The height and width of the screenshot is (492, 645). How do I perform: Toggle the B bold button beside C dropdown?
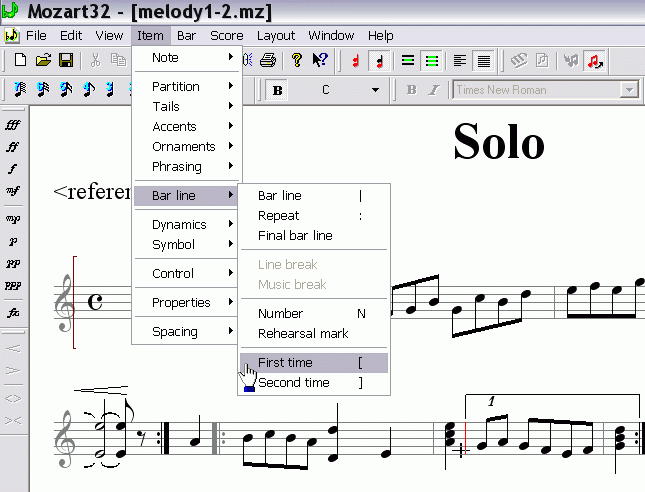click(x=277, y=90)
